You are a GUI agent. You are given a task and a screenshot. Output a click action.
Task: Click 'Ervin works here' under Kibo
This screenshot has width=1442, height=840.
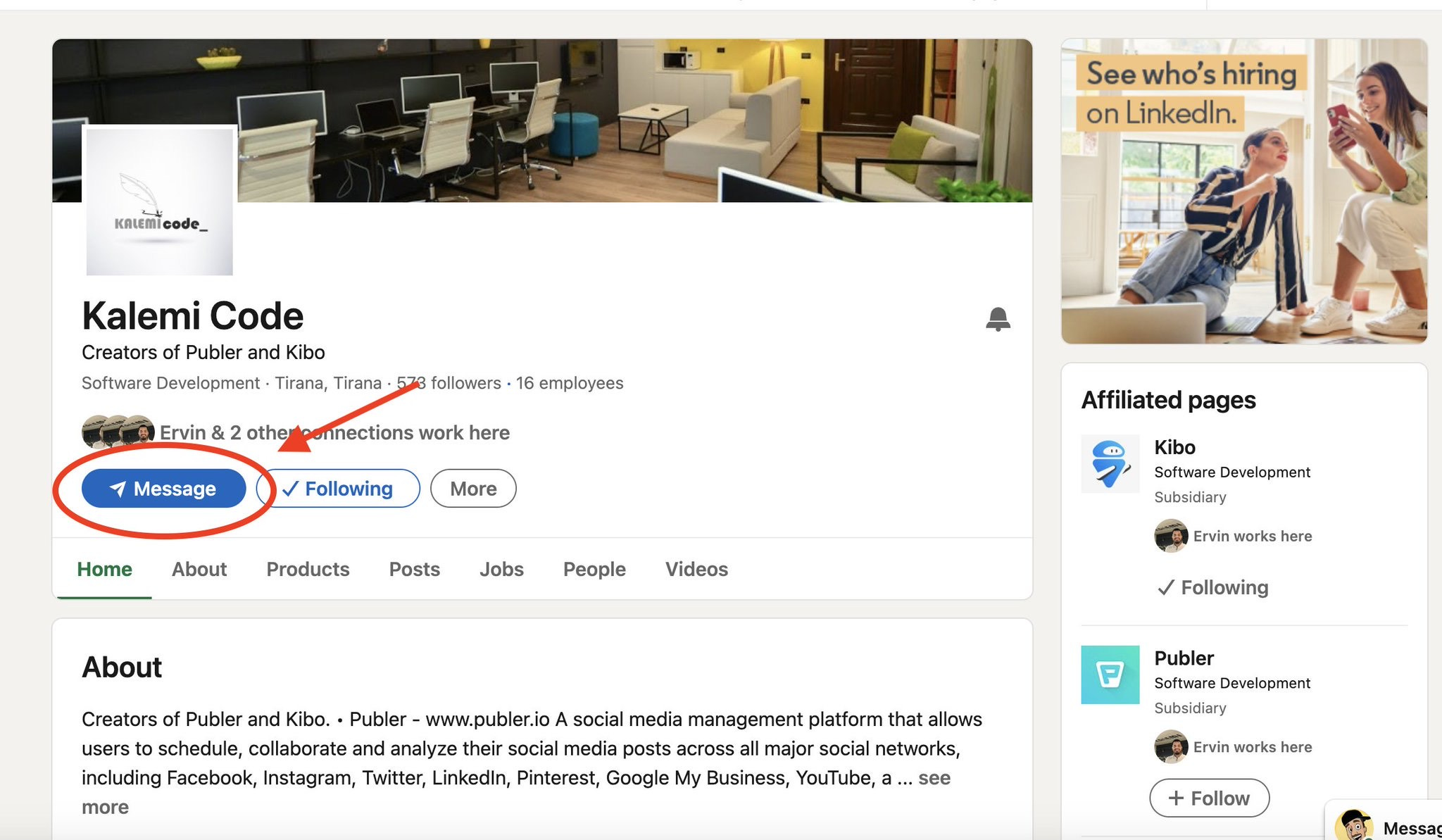tap(1253, 536)
